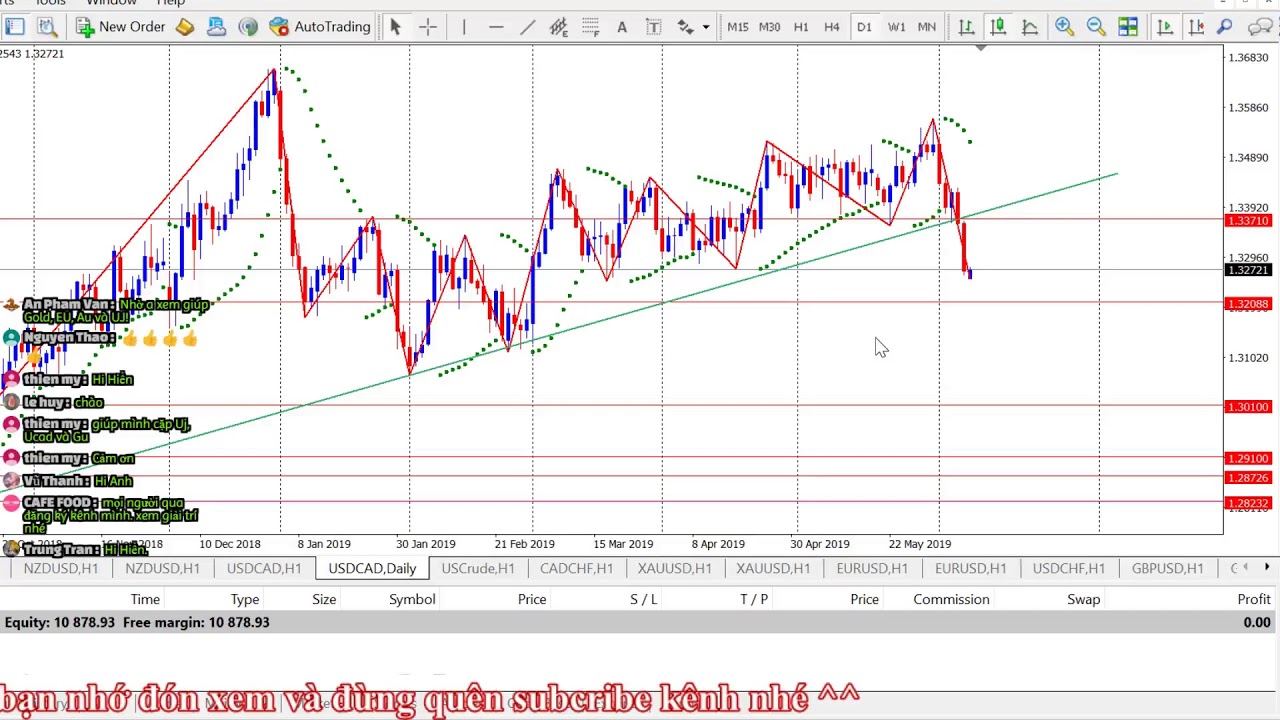Click the 1.32088 price level label
The image size is (1280, 720).
coord(1248,304)
